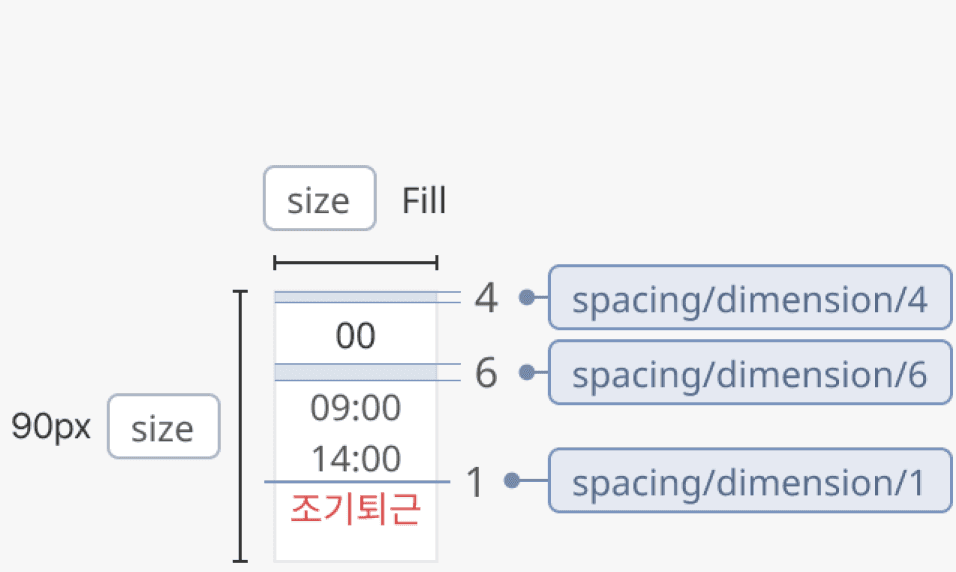
Task: Click the Fill label text
Action: click(x=424, y=201)
